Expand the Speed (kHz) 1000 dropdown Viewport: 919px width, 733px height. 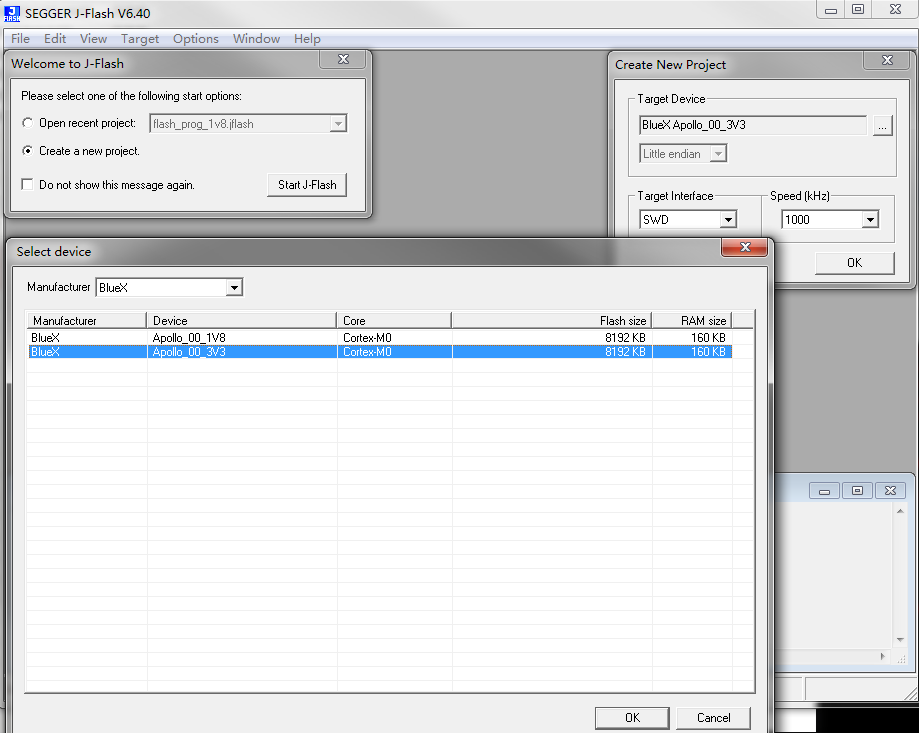pos(870,220)
